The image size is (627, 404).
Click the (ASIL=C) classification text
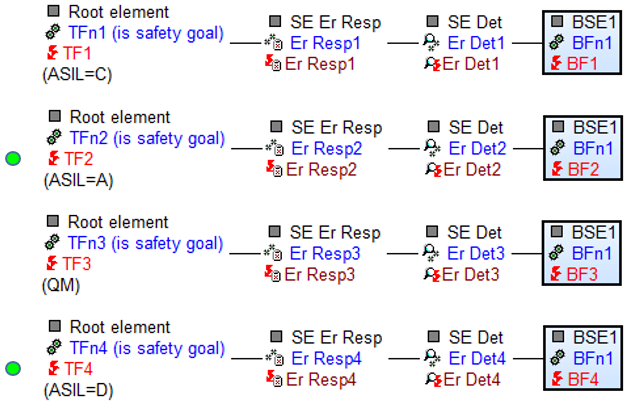[78, 74]
